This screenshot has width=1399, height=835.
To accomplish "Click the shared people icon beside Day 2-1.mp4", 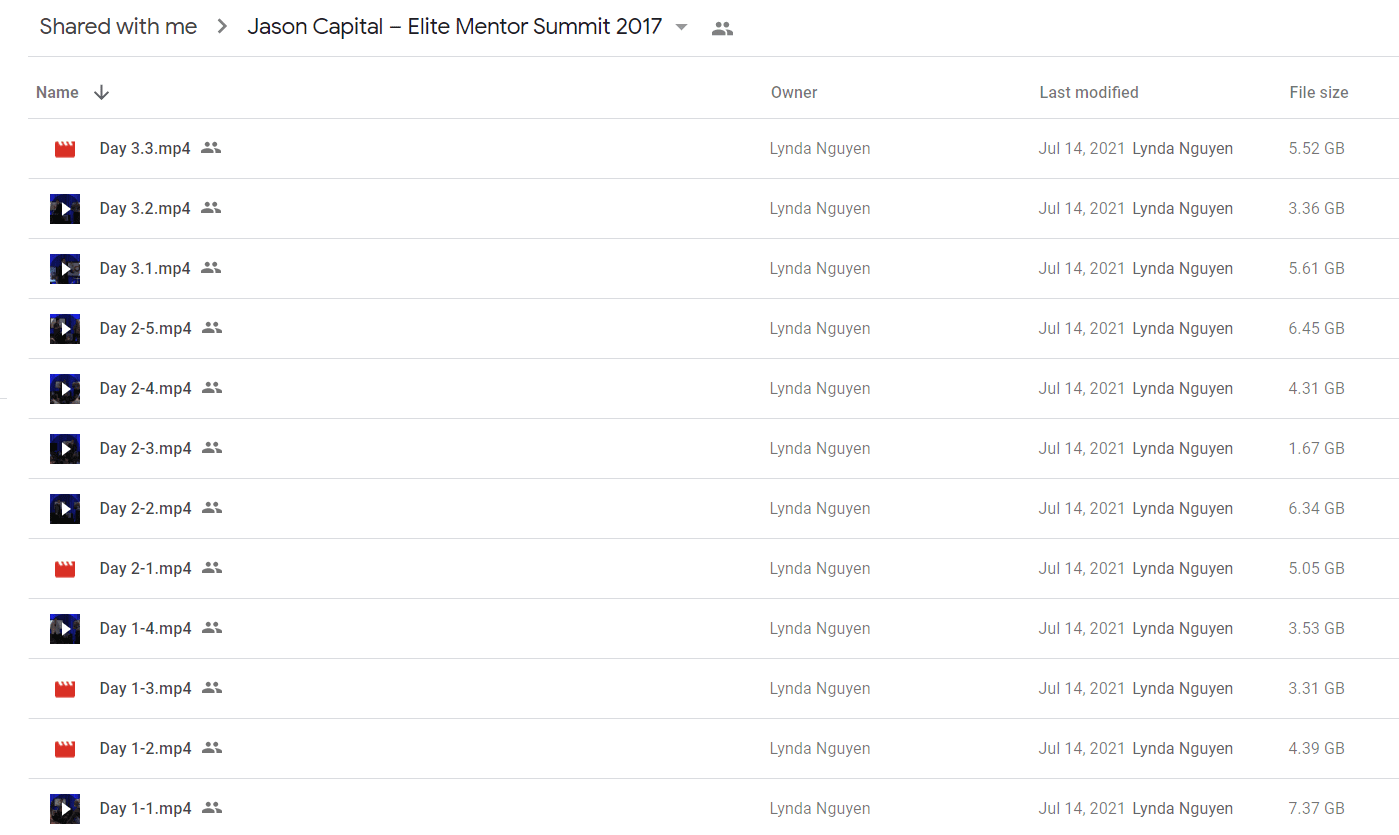I will (211, 568).
